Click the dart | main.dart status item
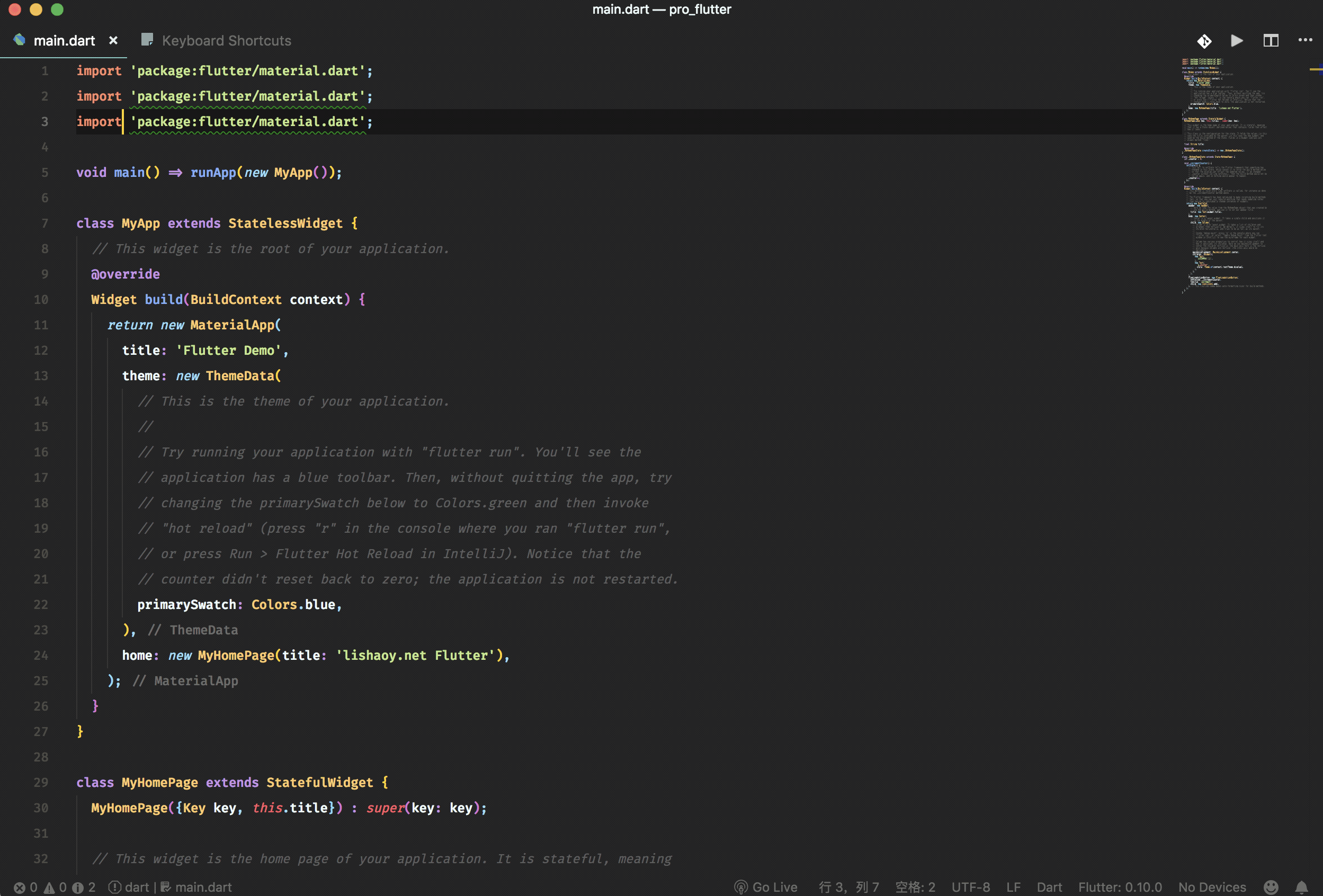This screenshot has width=1323, height=896. pyautogui.click(x=170, y=887)
